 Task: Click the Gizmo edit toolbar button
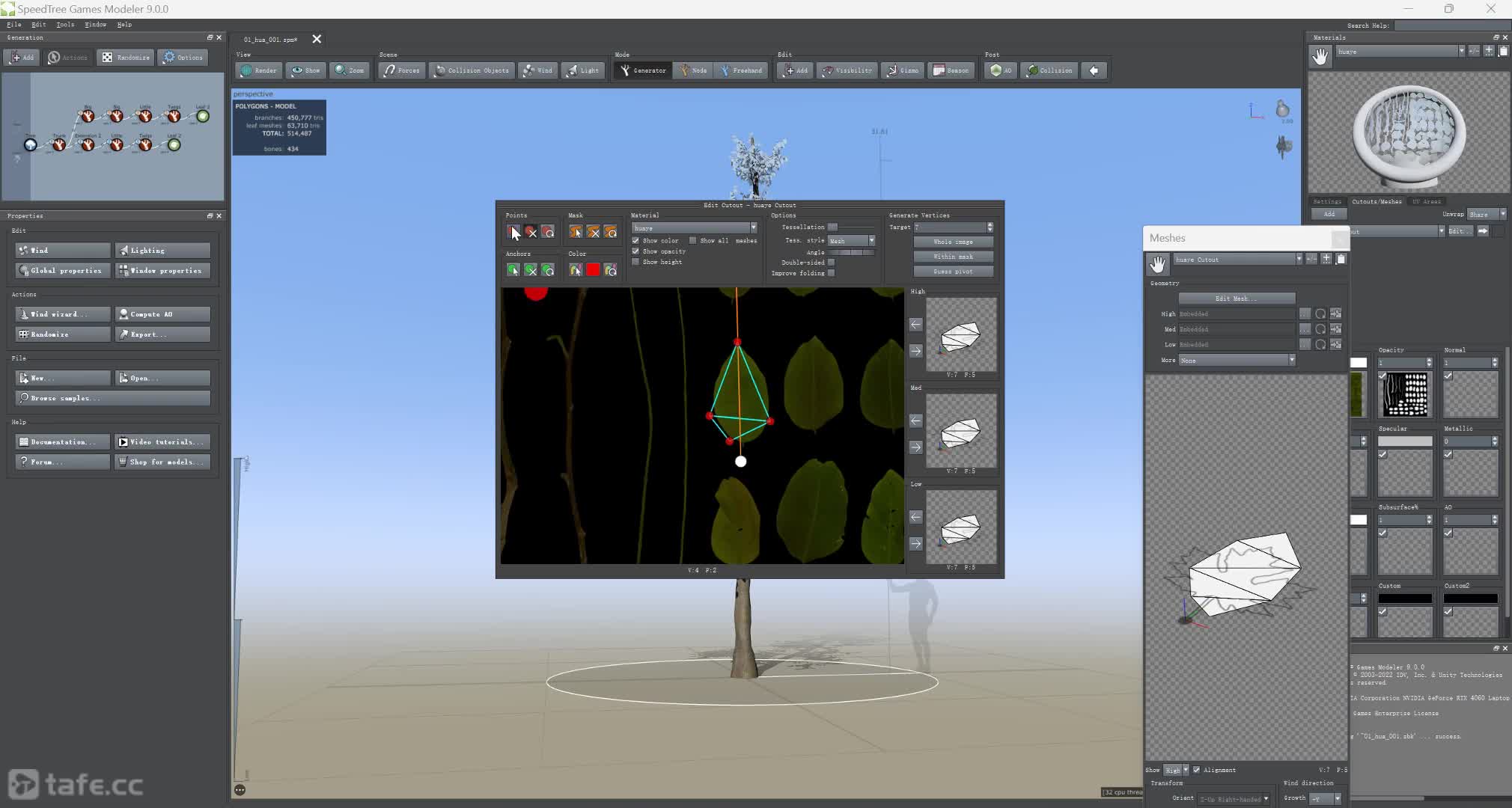pyautogui.click(x=903, y=70)
